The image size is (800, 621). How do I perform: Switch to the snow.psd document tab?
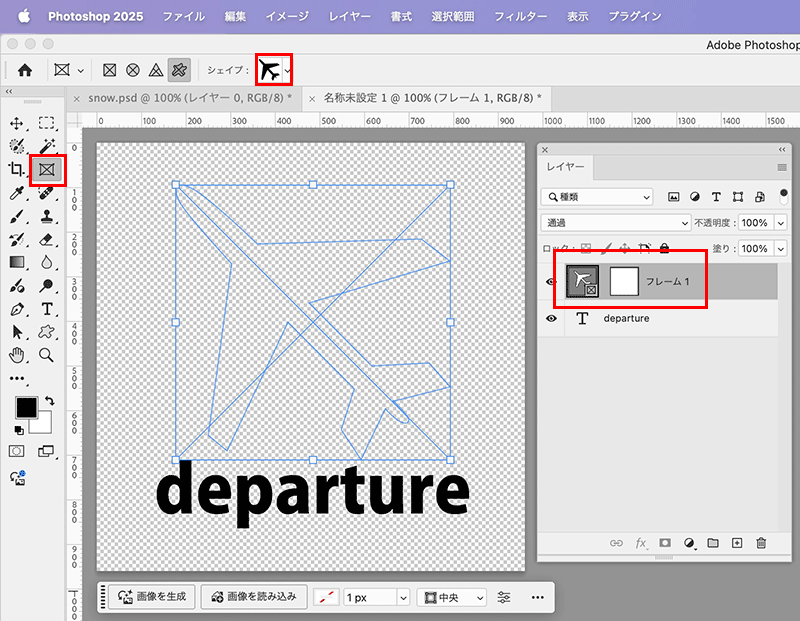190,98
